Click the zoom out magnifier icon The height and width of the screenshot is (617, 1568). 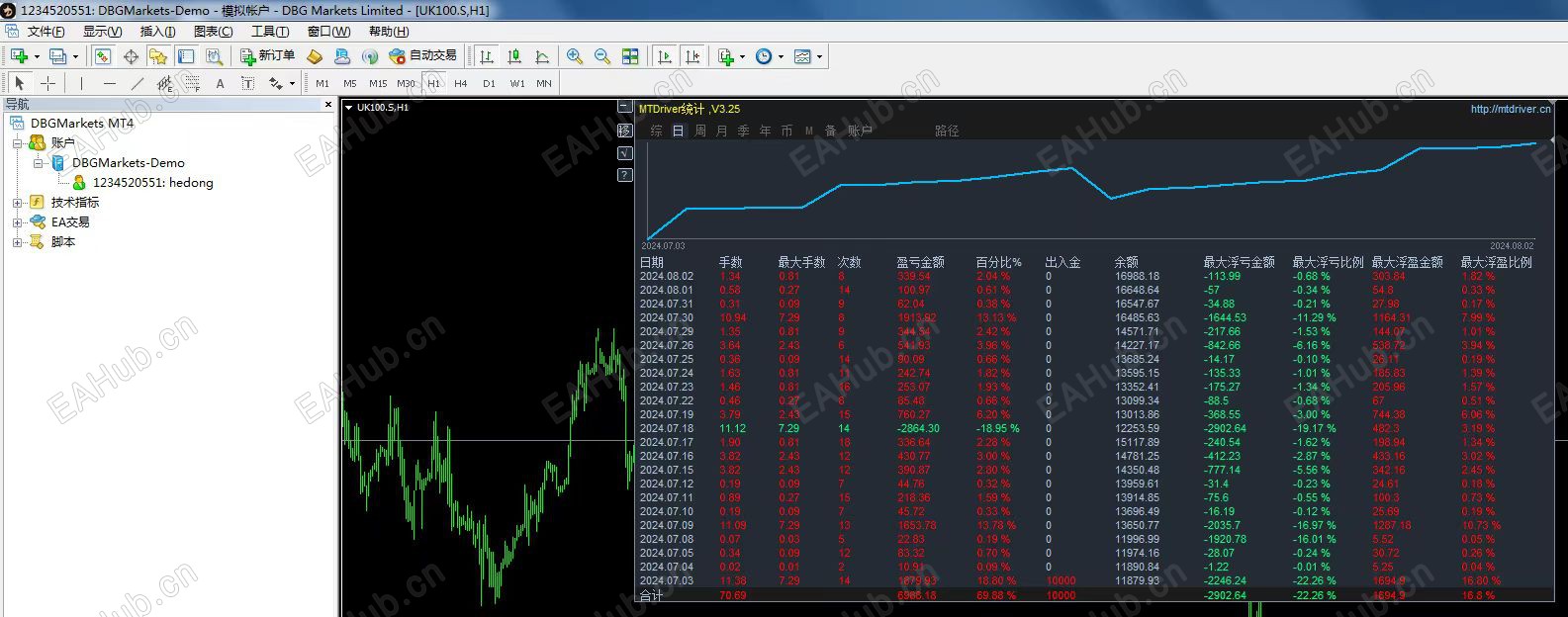[x=601, y=56]
